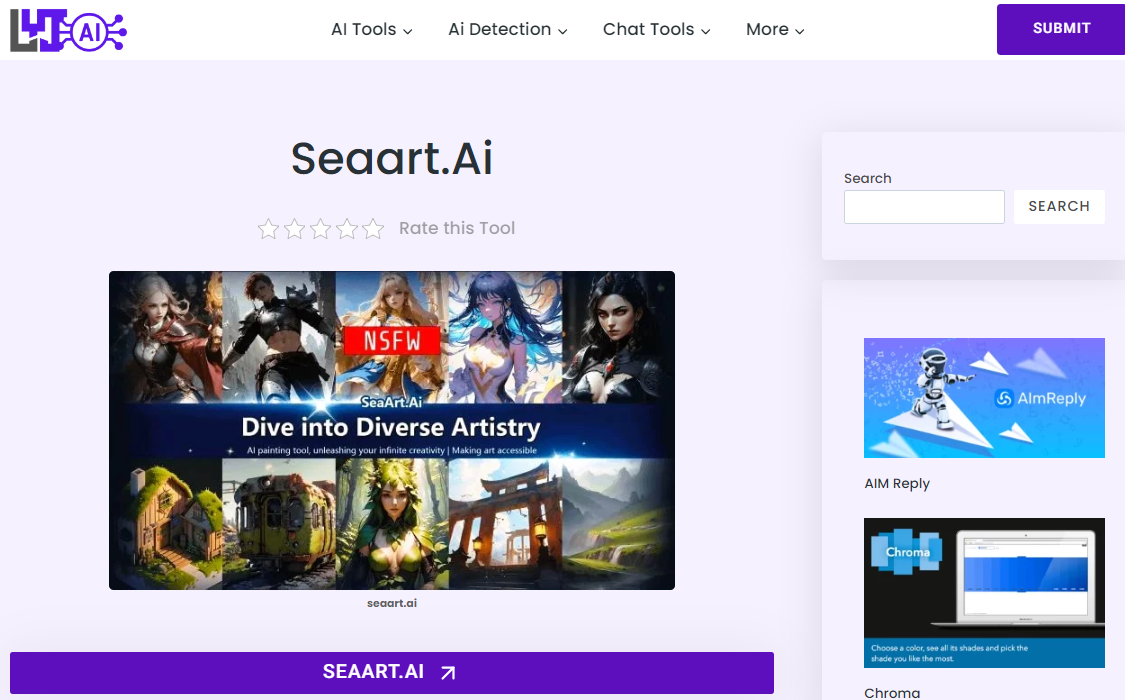Open the Ai Detection menu
Image resolution: width=1125 pixels, height=700 pixels.
click(507, 29)
